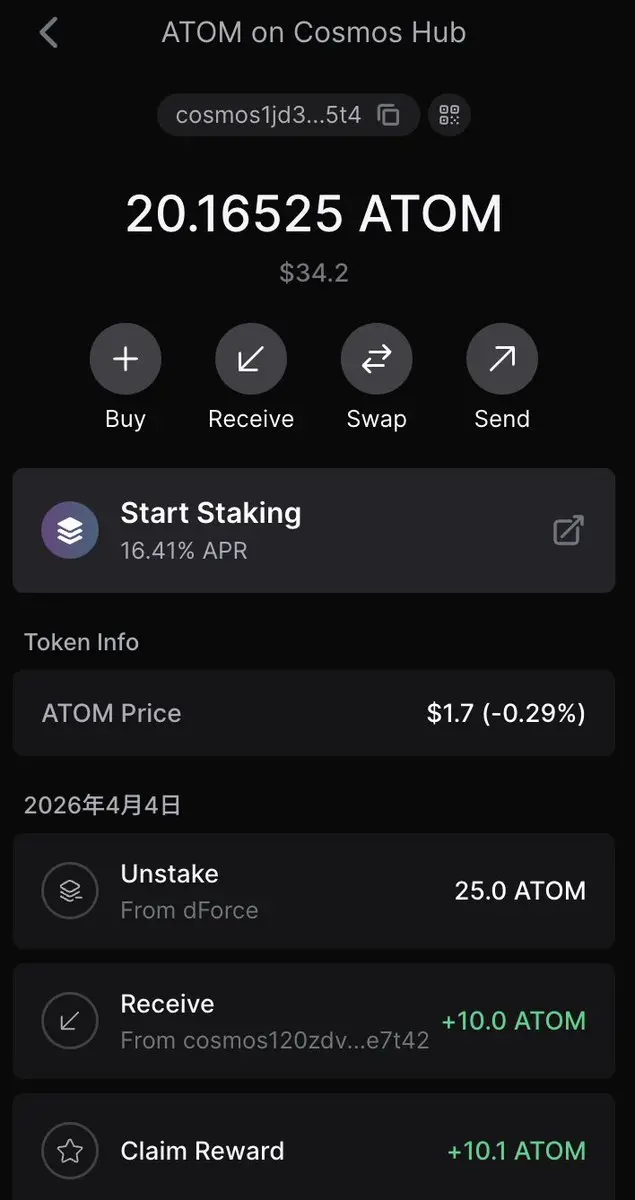
Task: Tap the purple staking layers icon
Action: pos(70,530)
